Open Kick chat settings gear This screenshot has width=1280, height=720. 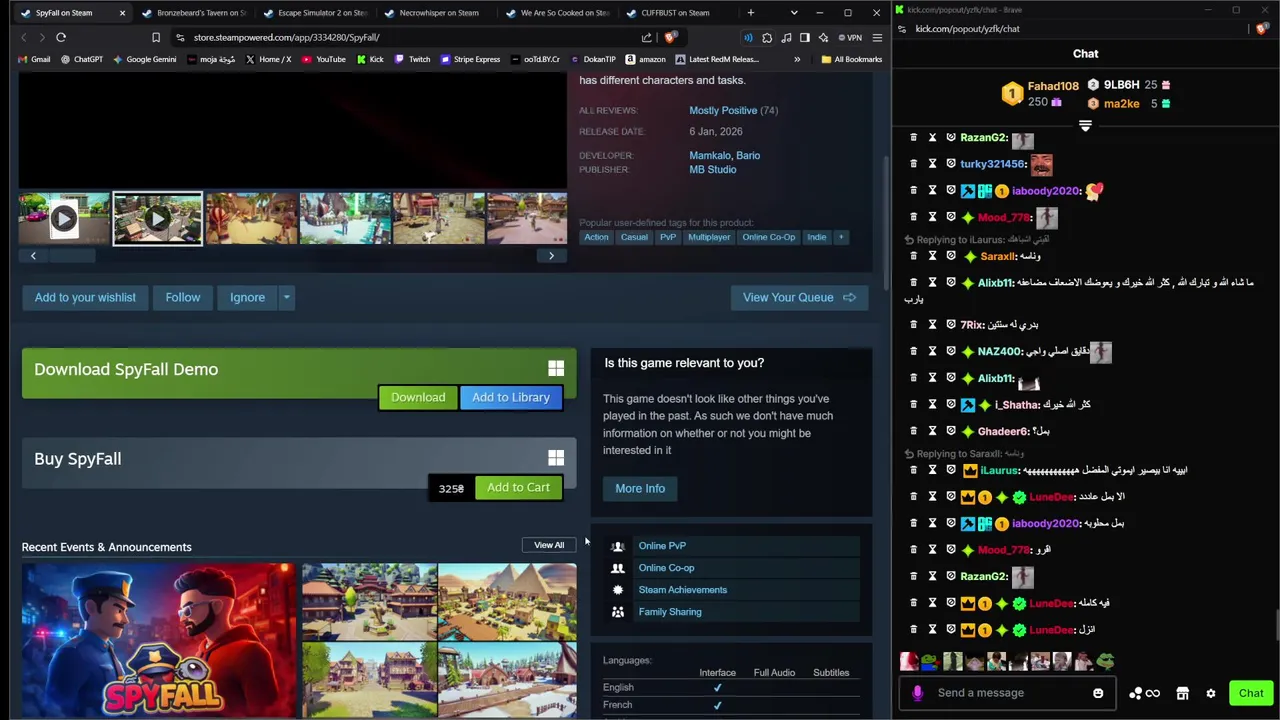(1210, 693)
